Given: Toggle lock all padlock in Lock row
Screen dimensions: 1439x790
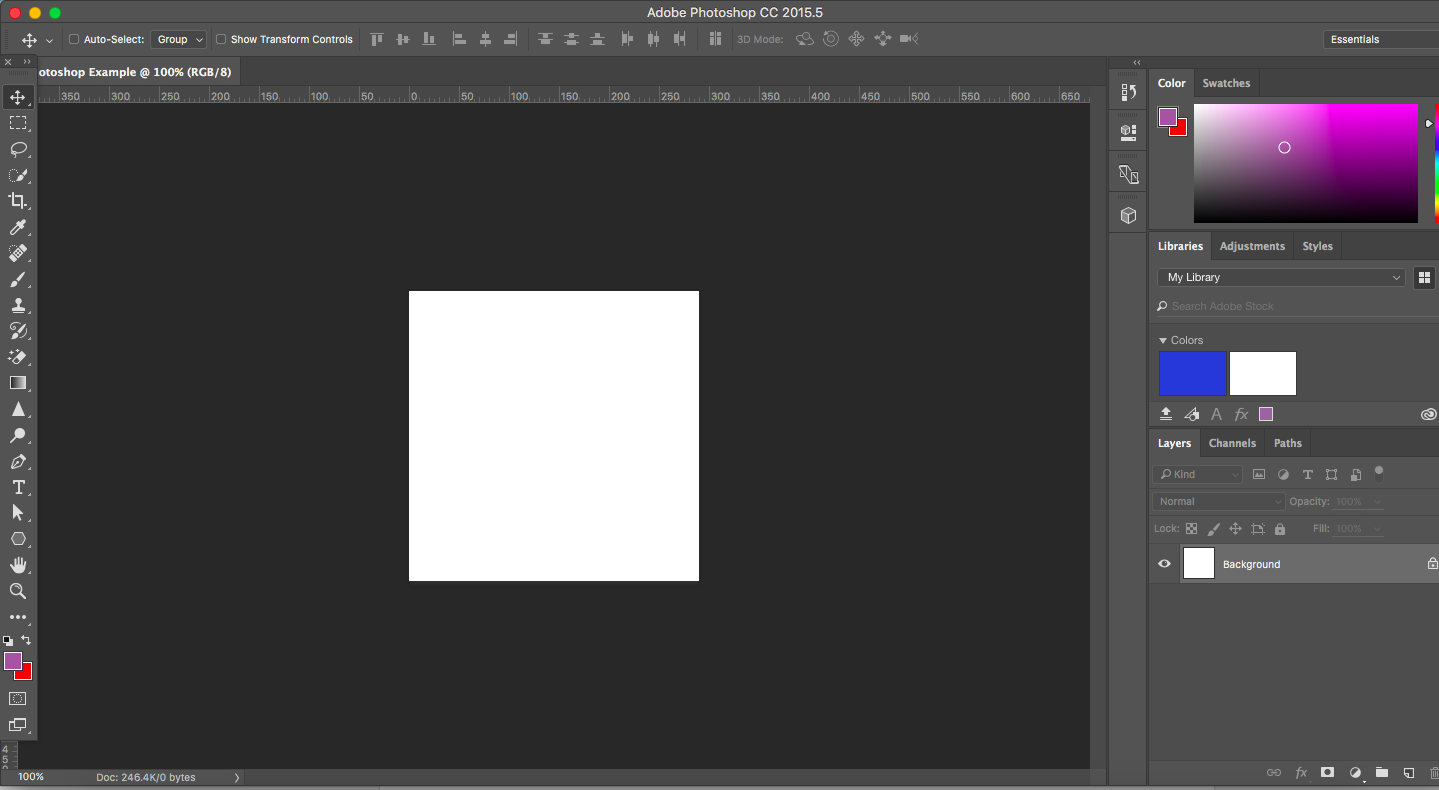Looking at the screenshot, I should pos(1280,529).
